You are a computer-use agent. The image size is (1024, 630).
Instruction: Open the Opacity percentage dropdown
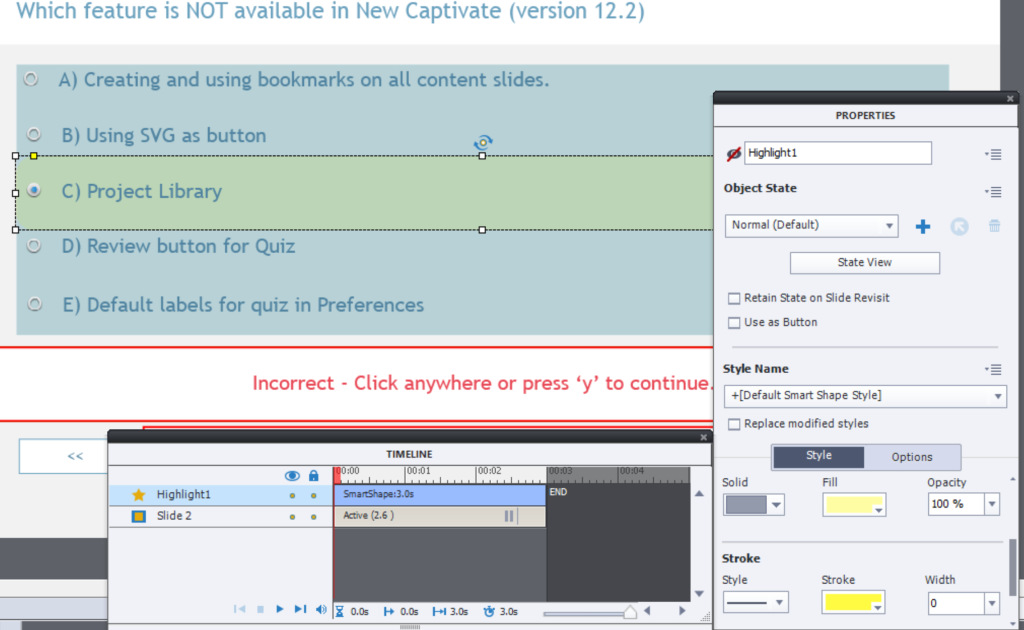pos(990,505)
